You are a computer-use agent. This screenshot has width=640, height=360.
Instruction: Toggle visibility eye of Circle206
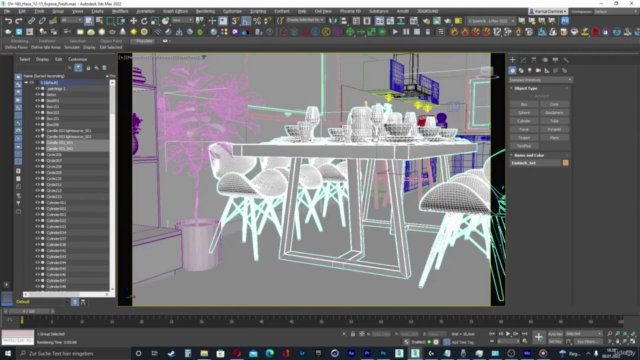[38, 155]
